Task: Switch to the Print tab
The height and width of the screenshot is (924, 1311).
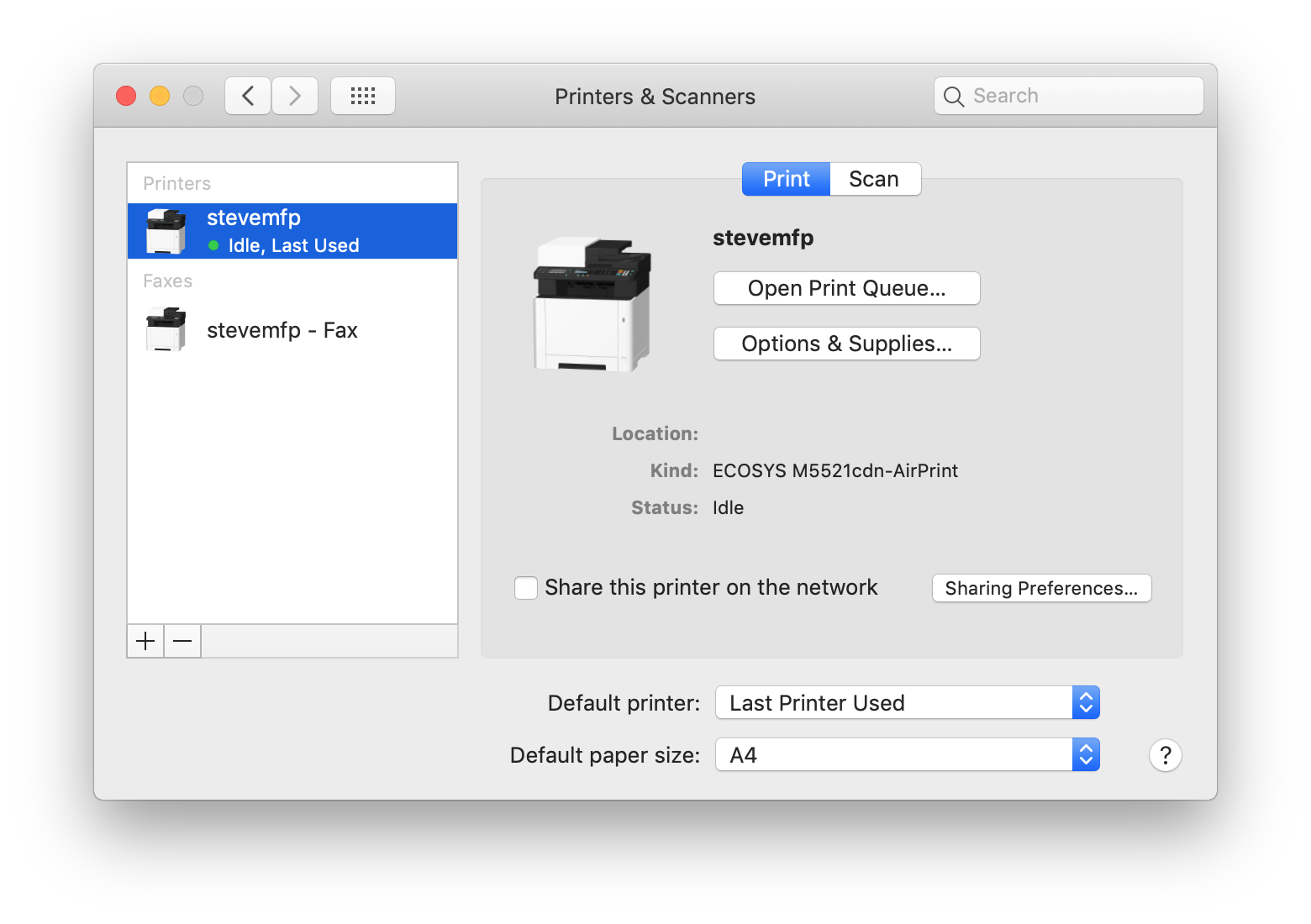Action: [x=787, y=179]
